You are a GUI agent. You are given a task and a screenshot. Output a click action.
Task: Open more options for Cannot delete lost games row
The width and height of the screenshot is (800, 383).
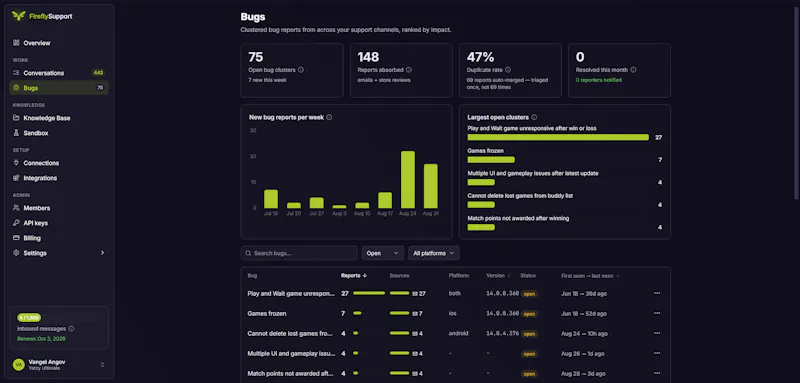click(x=657, y=333)
